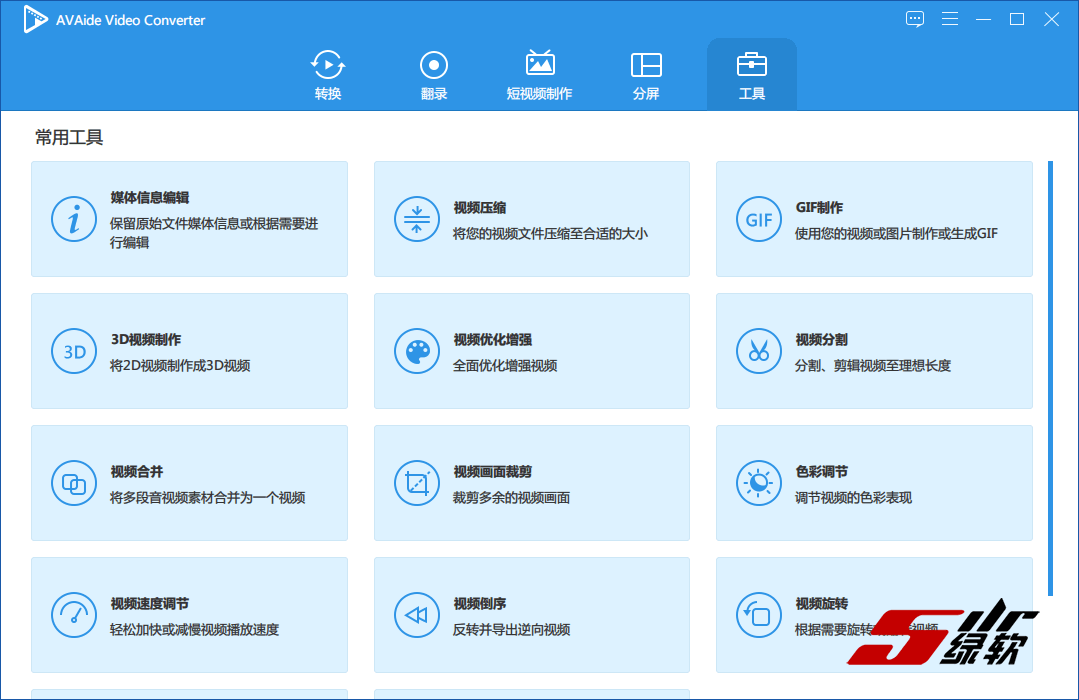Click the vertical scrollbar on the right

1050,378
